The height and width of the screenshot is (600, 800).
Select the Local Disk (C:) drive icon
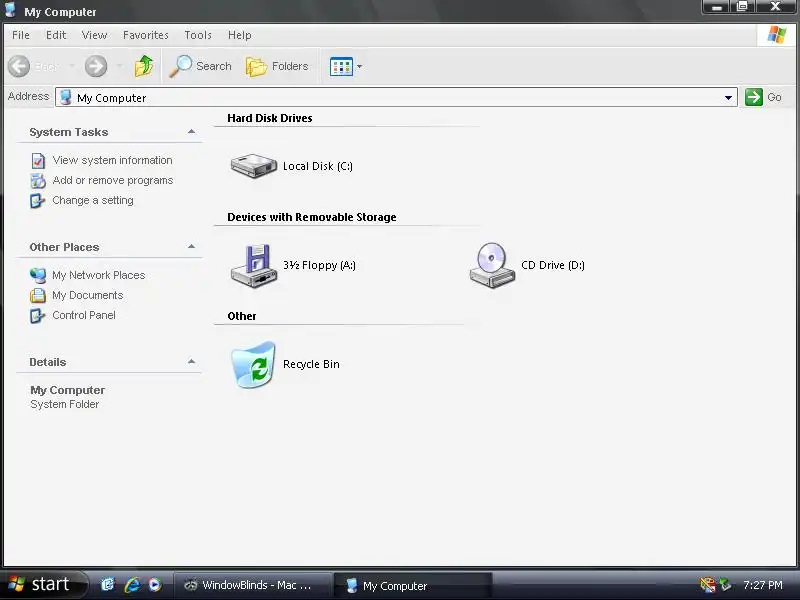point(254,166)
